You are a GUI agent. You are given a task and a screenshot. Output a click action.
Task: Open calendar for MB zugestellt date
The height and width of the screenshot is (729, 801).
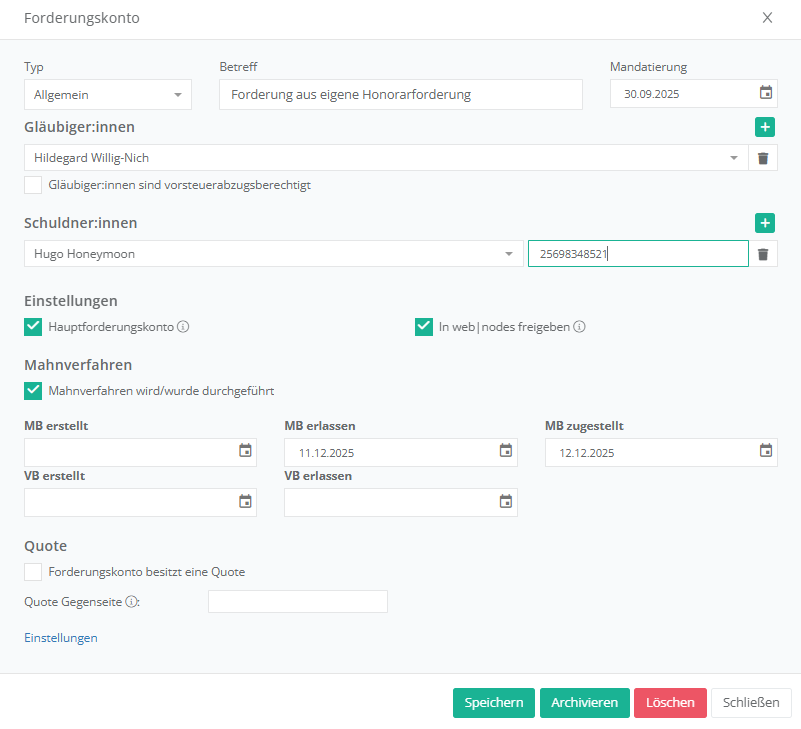click(766, 451)
